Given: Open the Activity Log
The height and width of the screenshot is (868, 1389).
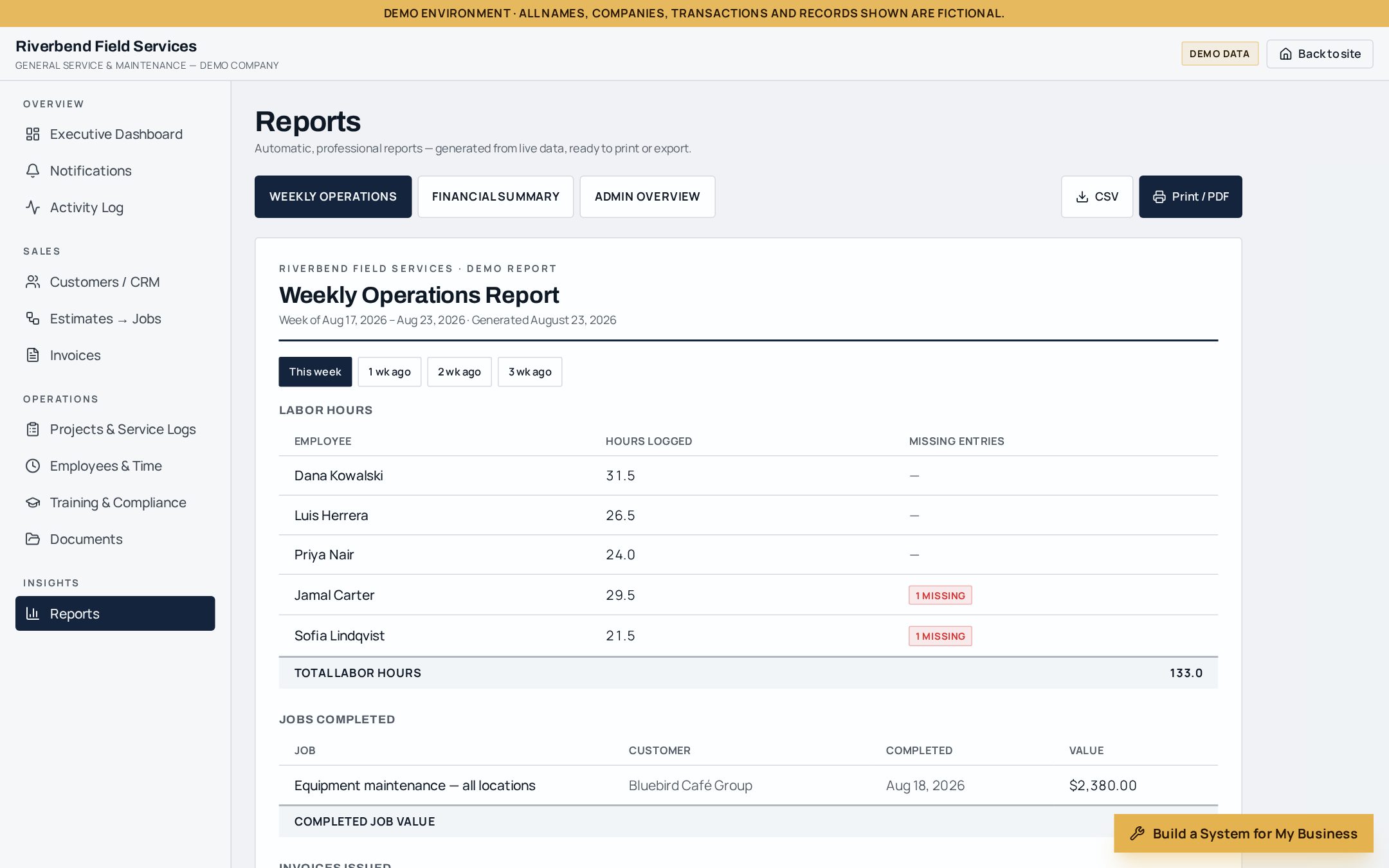Looking at the screenshot, I should 115,207.
